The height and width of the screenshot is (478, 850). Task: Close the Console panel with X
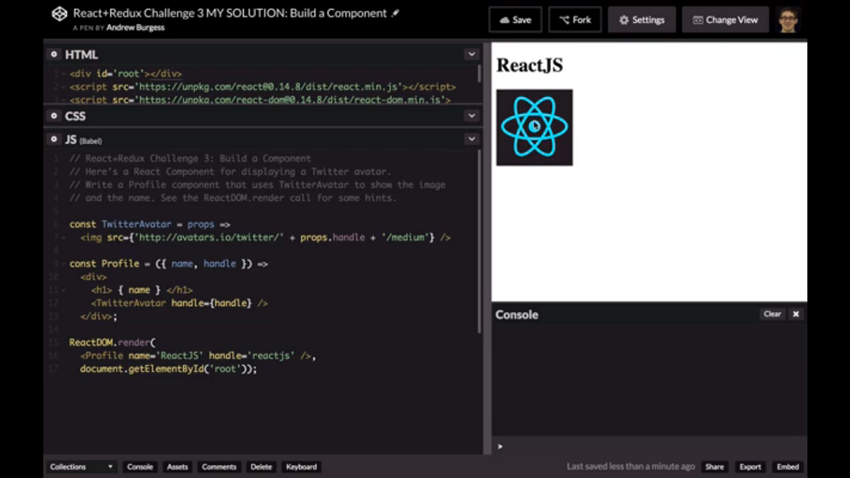tap(795, 314)
